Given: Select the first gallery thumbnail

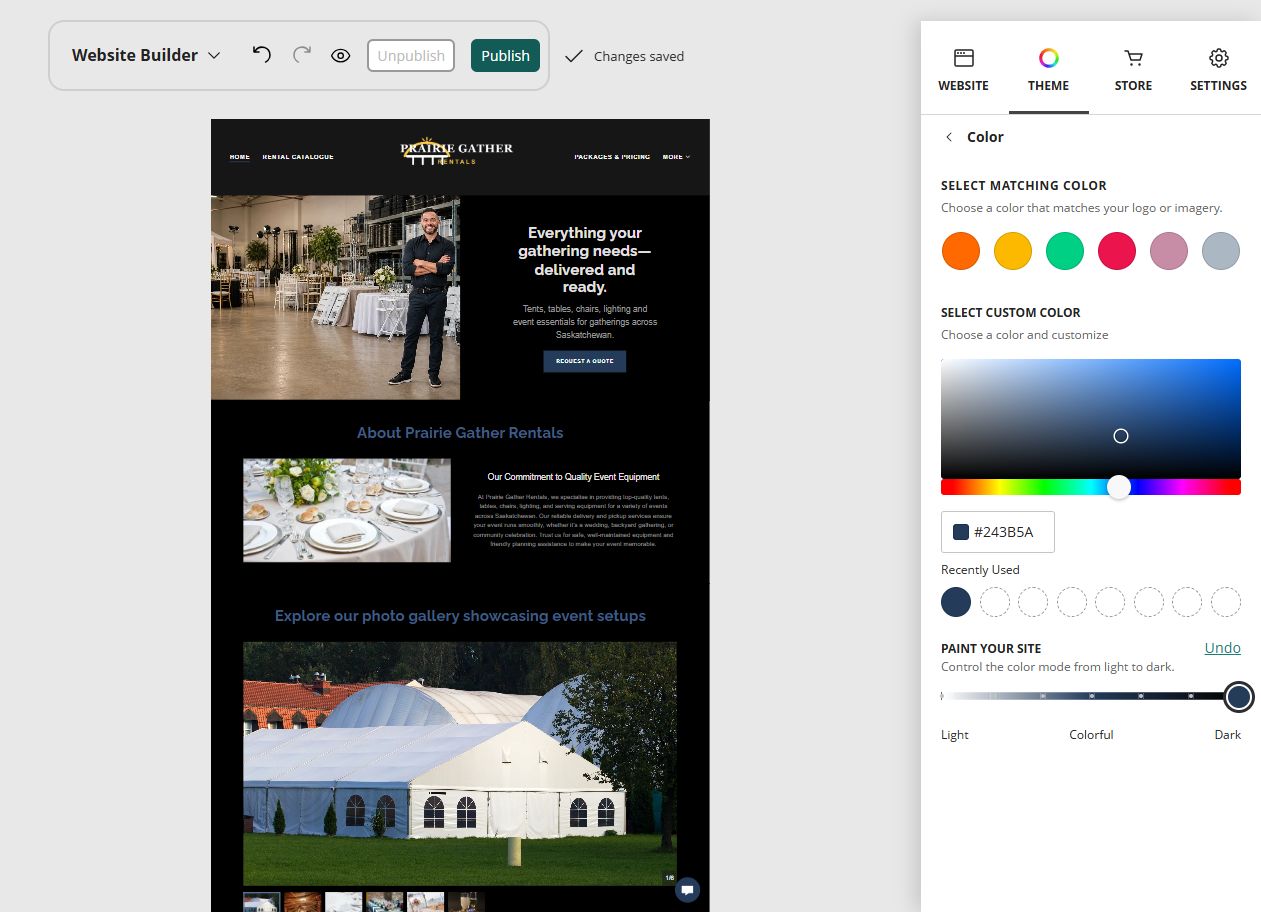Looking at the screenshot, I should pyautogui.click(x=262, y=902).
